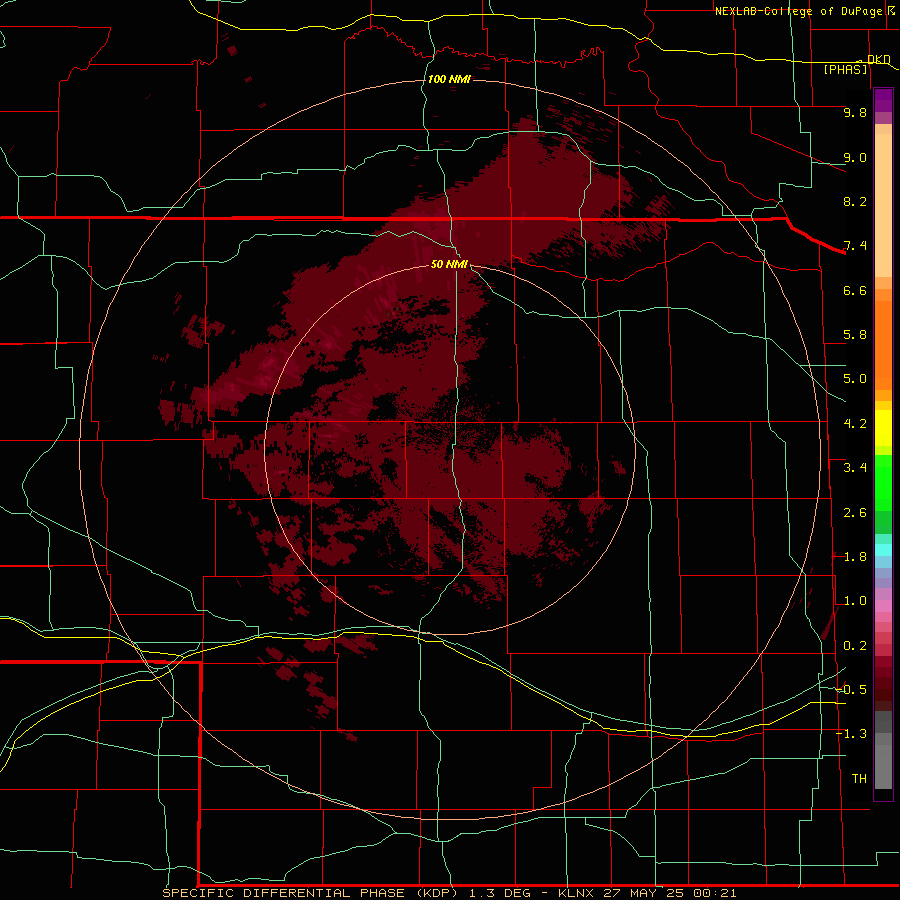Click the TH label on color scale
Viewport: 900px width, 900px height.
859,779
